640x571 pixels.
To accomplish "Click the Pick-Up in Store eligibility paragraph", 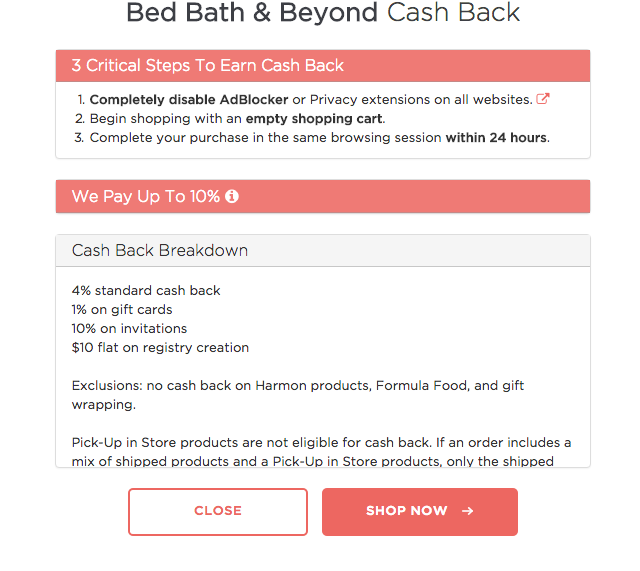I will point(321,452).
